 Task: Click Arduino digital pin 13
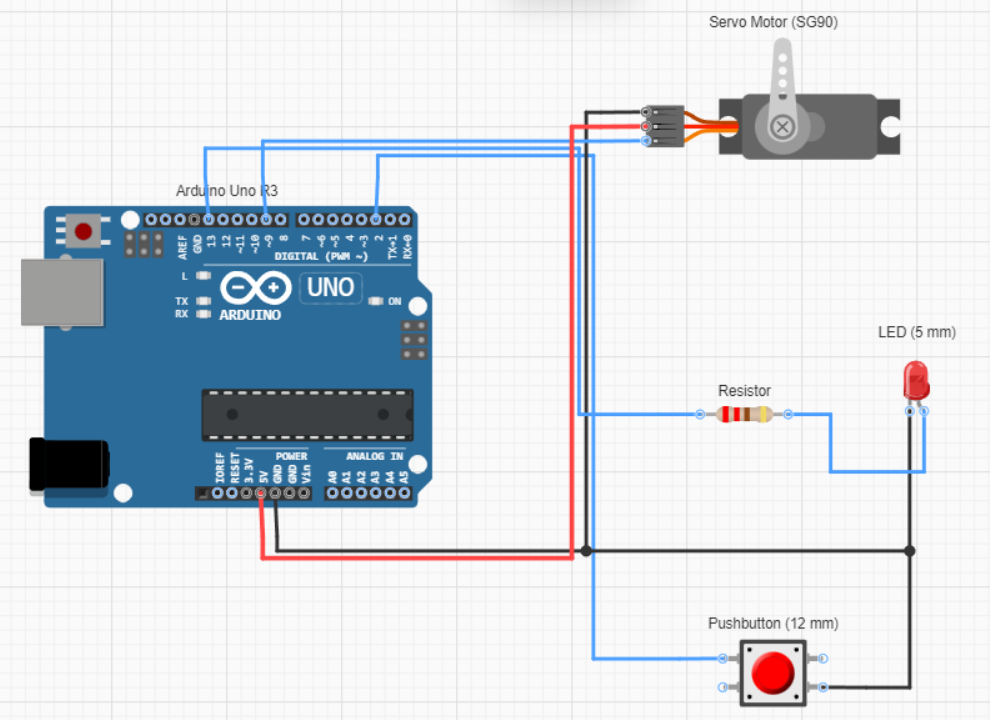pyautogui.click(x=208, y=219)
